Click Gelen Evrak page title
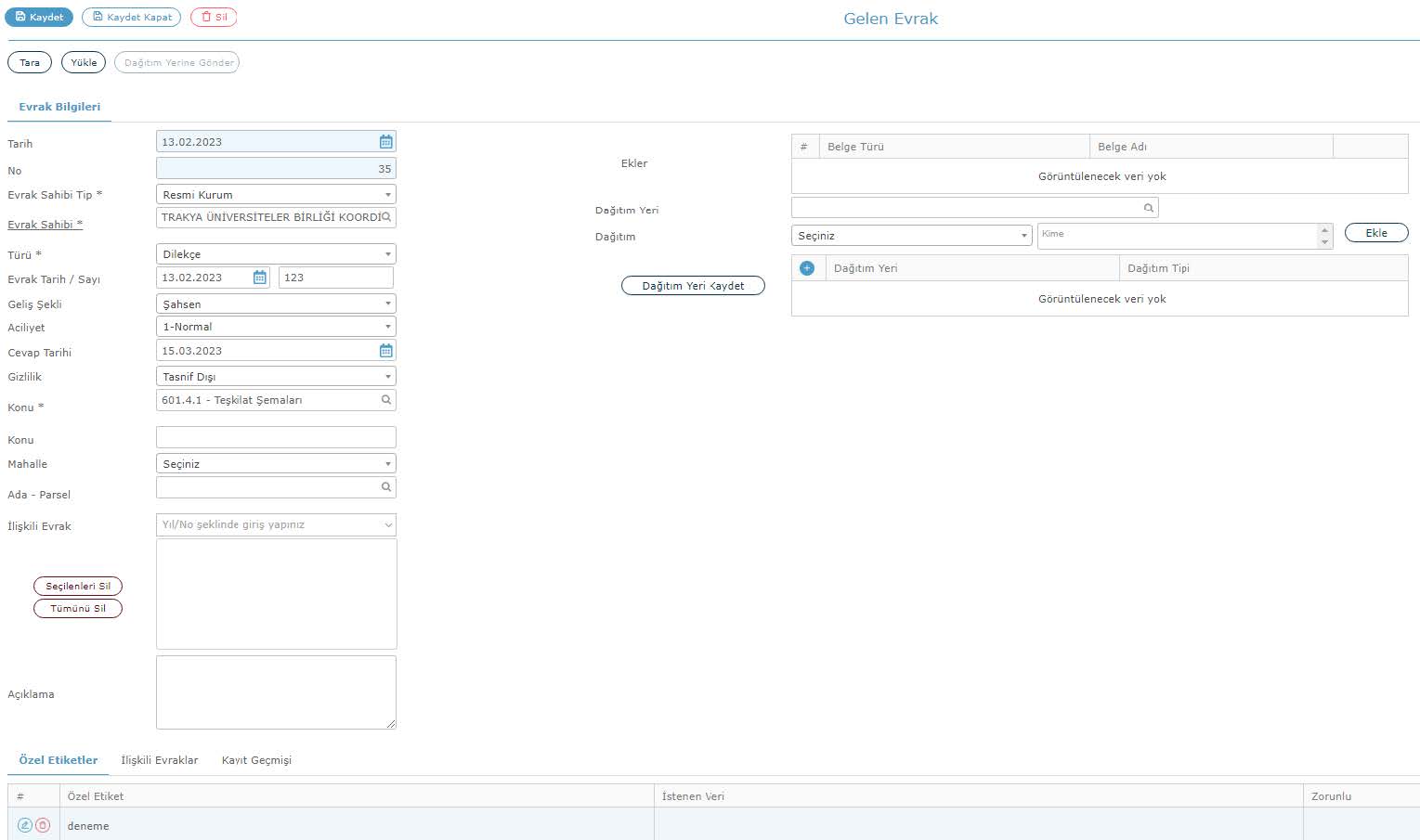The image size is (1420, 840). point(891,19)
